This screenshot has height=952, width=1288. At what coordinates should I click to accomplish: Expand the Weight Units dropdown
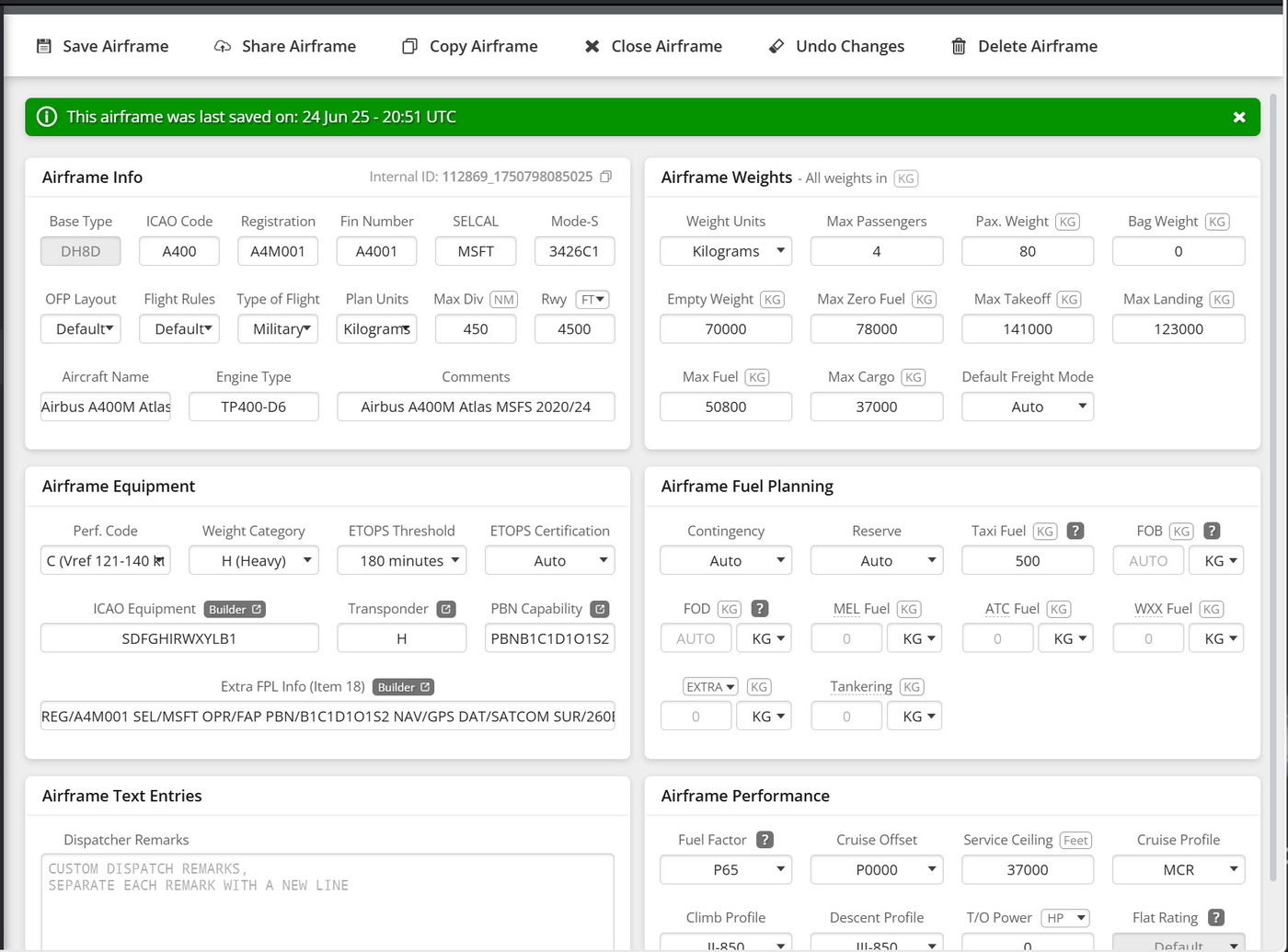[726, 251]
